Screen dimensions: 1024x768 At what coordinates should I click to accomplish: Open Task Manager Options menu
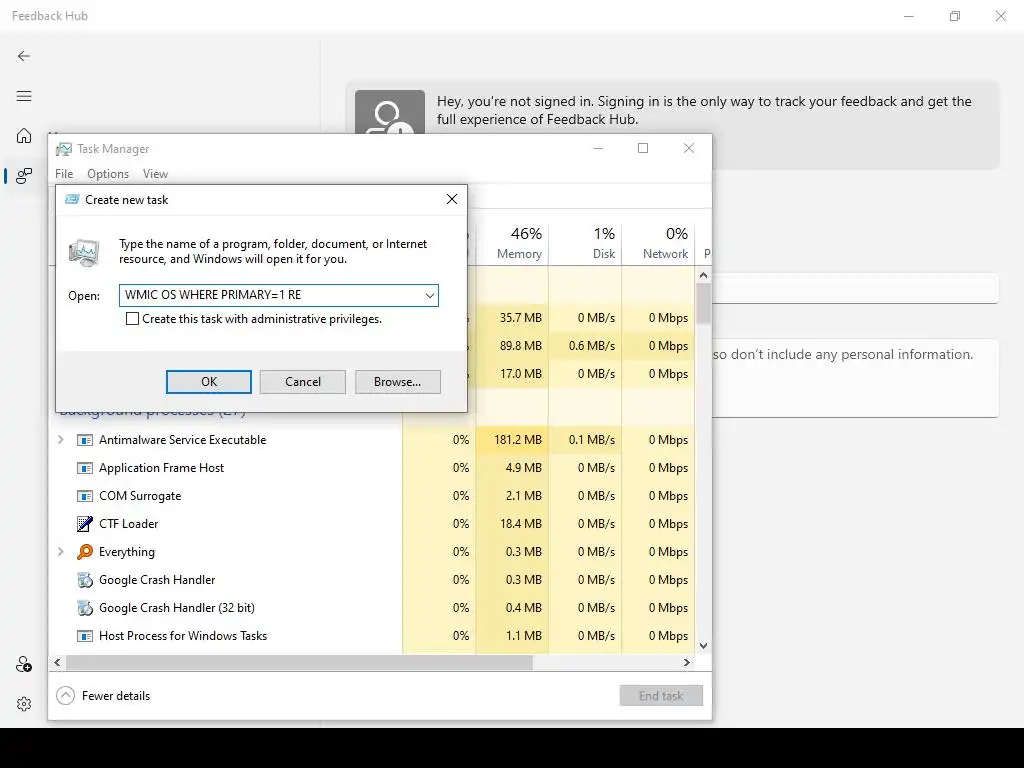coord(108,174)
